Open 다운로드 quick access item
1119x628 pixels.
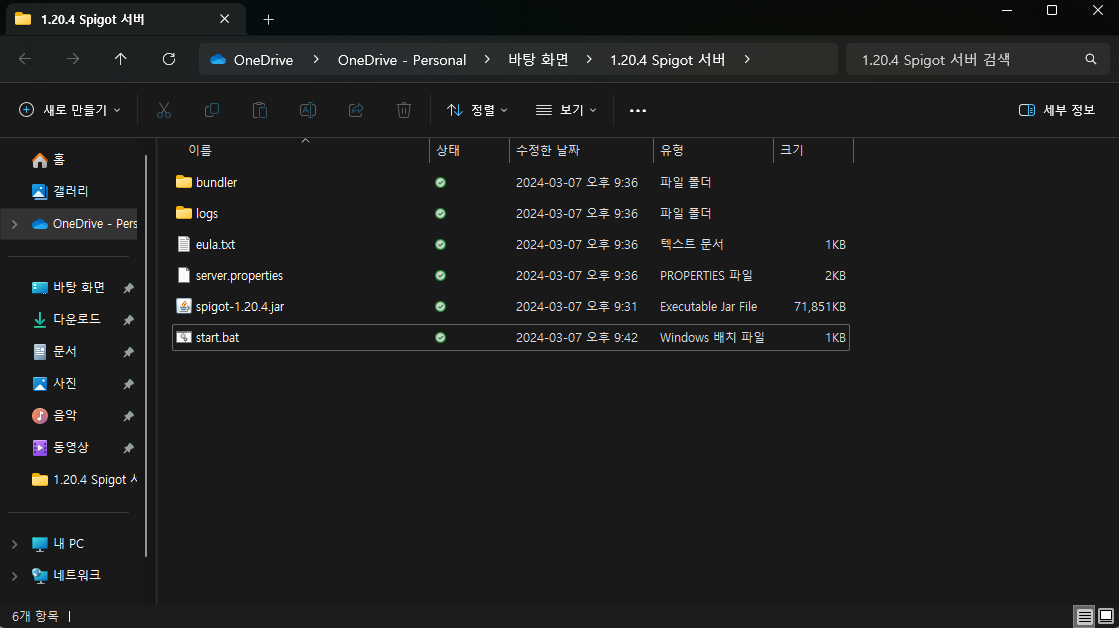pos(66,320)
